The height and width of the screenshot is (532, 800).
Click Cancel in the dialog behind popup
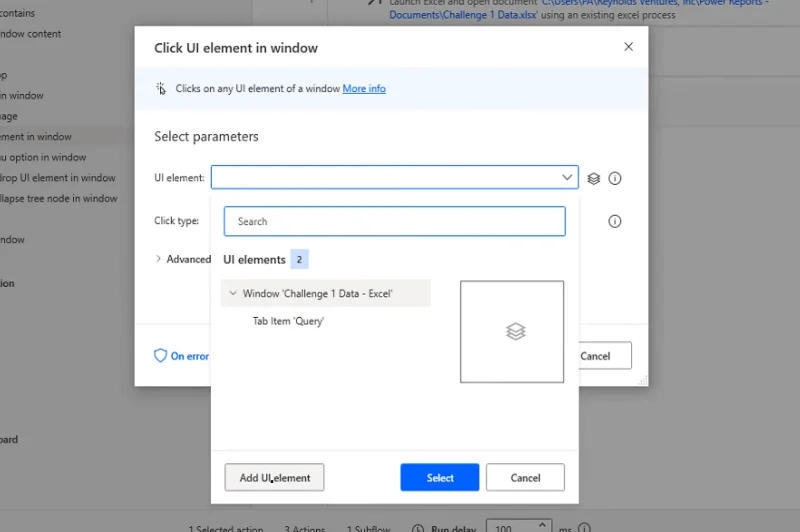605,356
